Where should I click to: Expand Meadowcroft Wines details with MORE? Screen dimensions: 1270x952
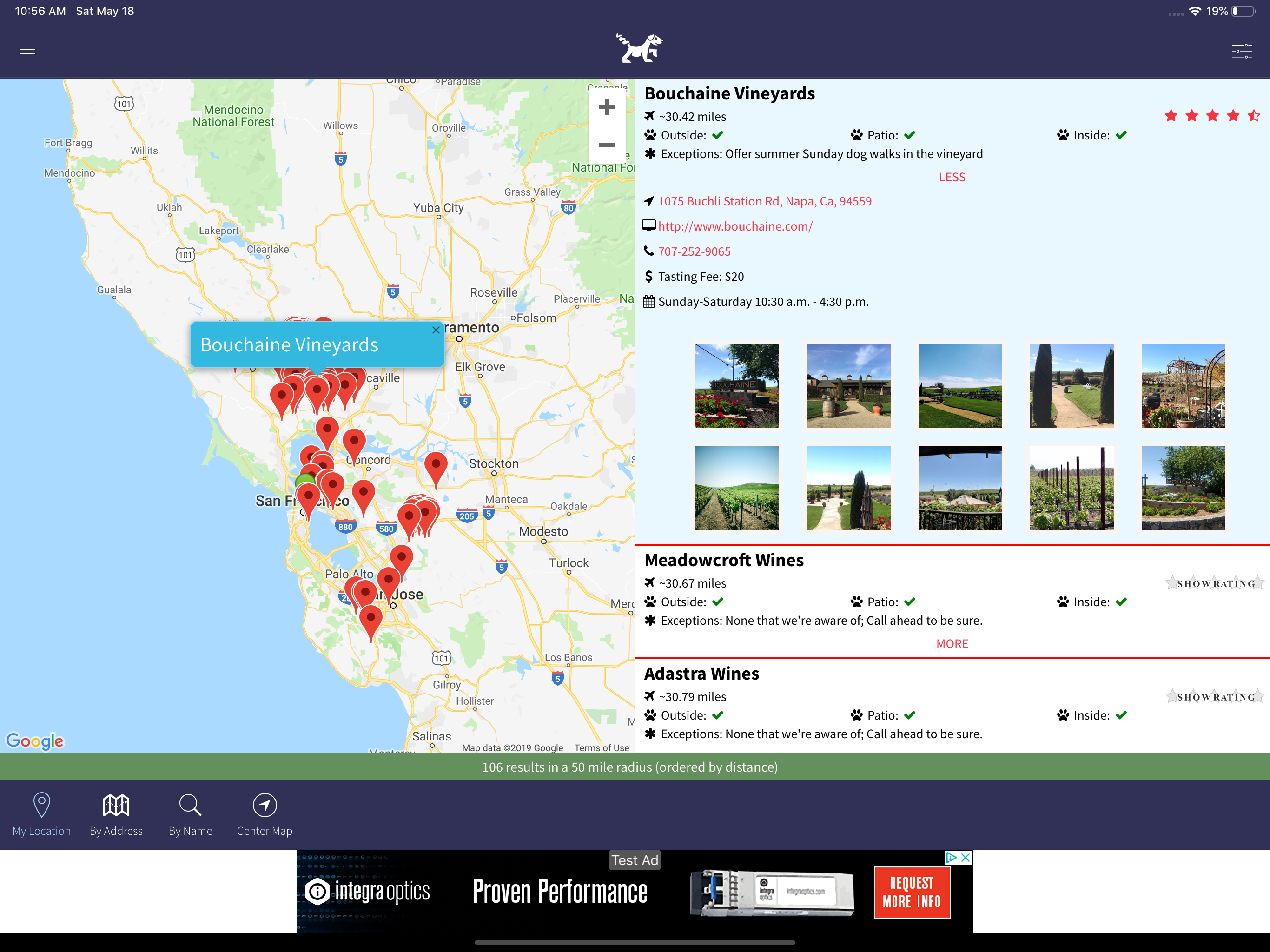952,644
